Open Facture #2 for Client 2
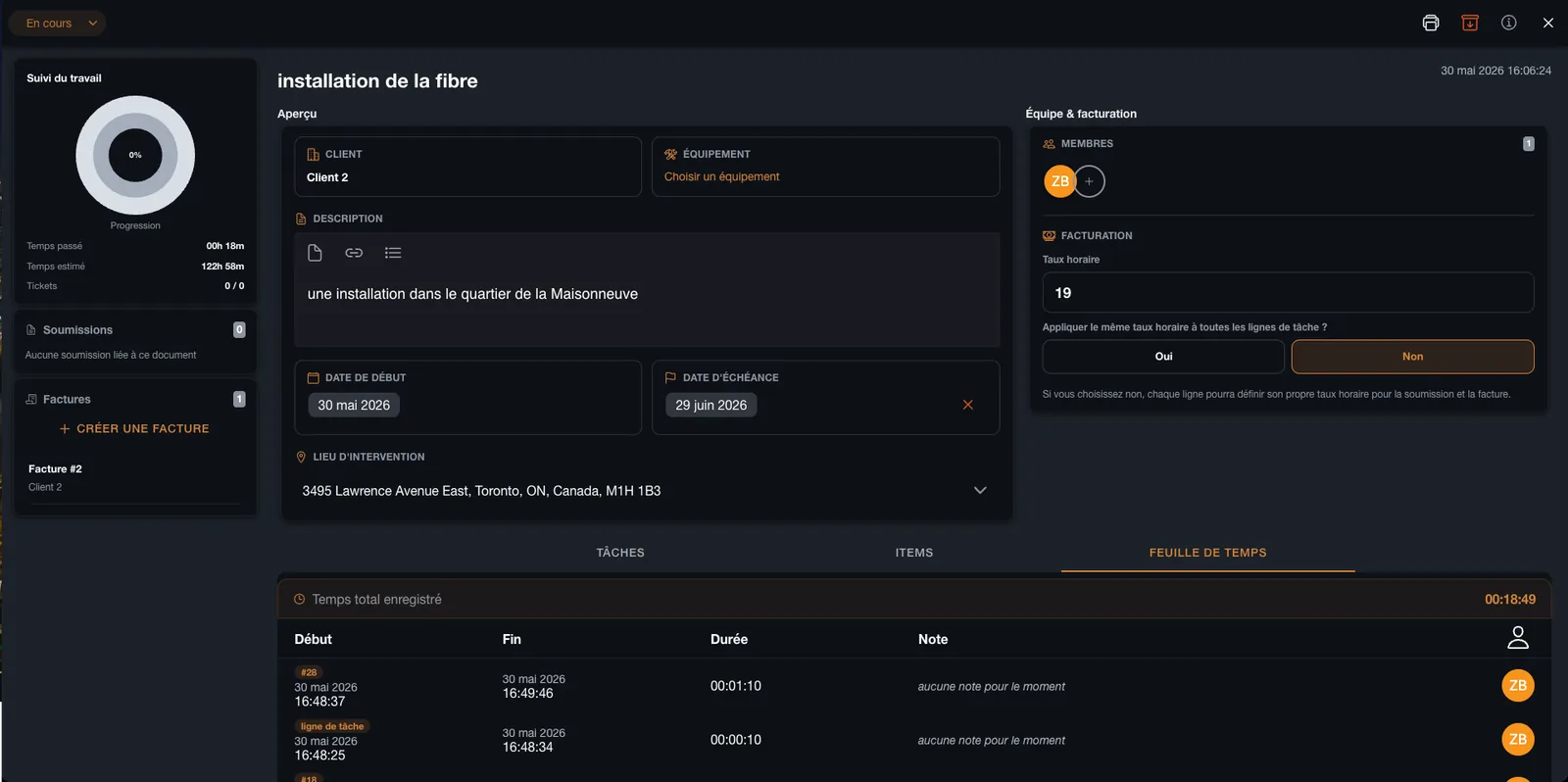Viewport: 1568px width, 782px height. tap(134, 477)
